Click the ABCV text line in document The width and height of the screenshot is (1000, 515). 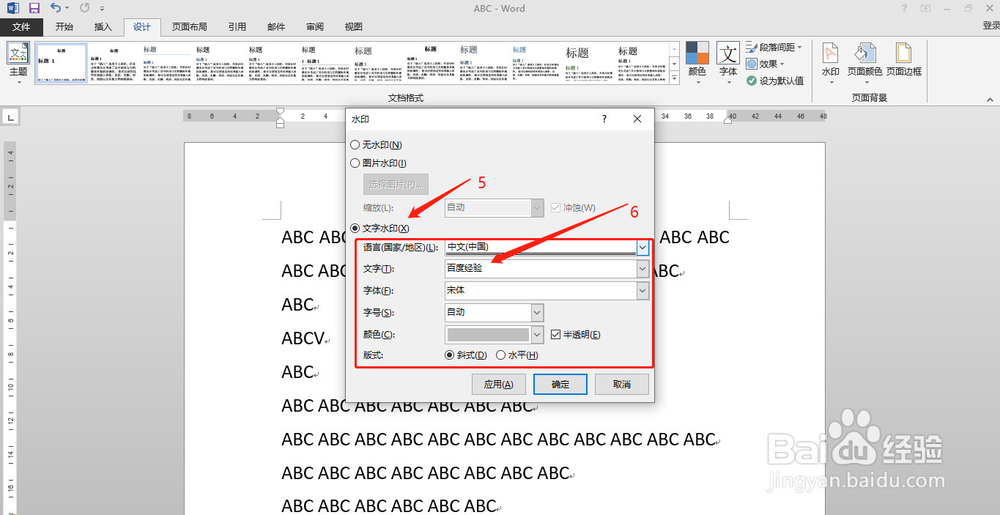point(304,338)
